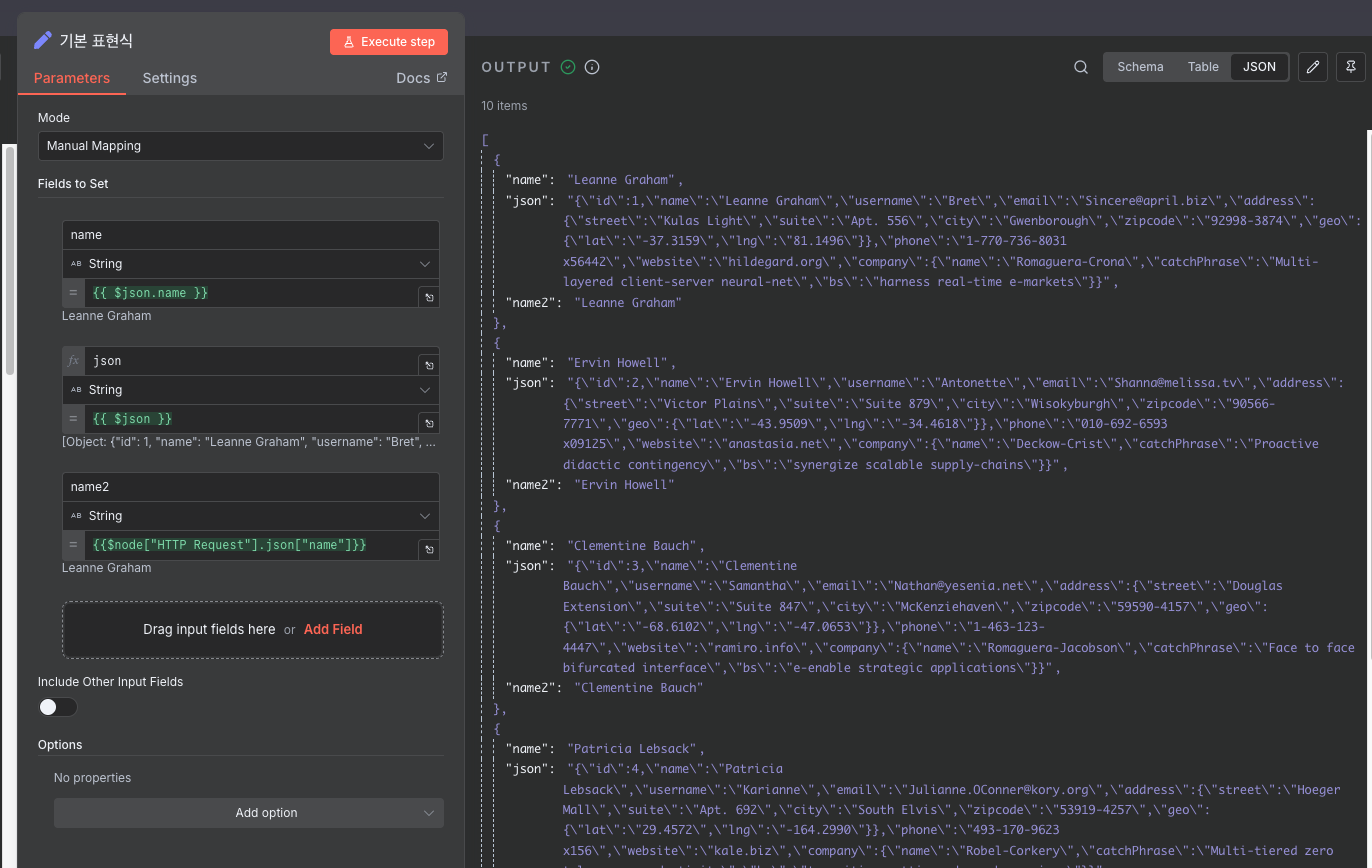Viewport: 1372px width, 868px height.
Task: Open String type dropdown for name field
Action: click(250, 264)
